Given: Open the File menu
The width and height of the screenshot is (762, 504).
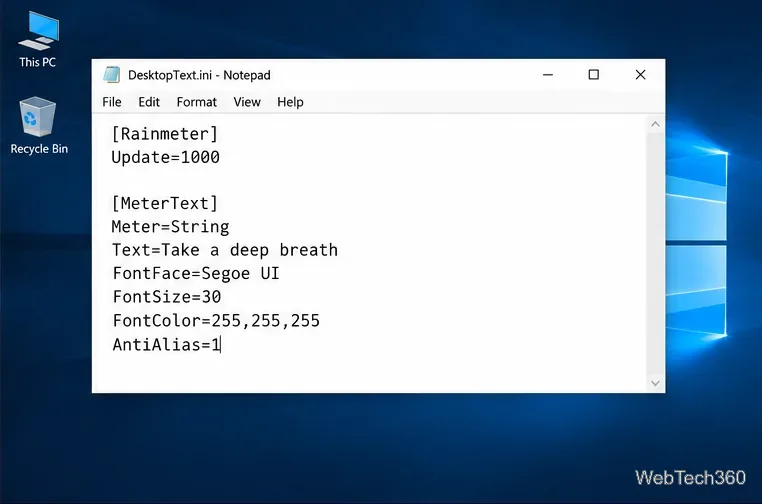Looking at the screenshot, I should pyautogui.click(x=112, y=102).
